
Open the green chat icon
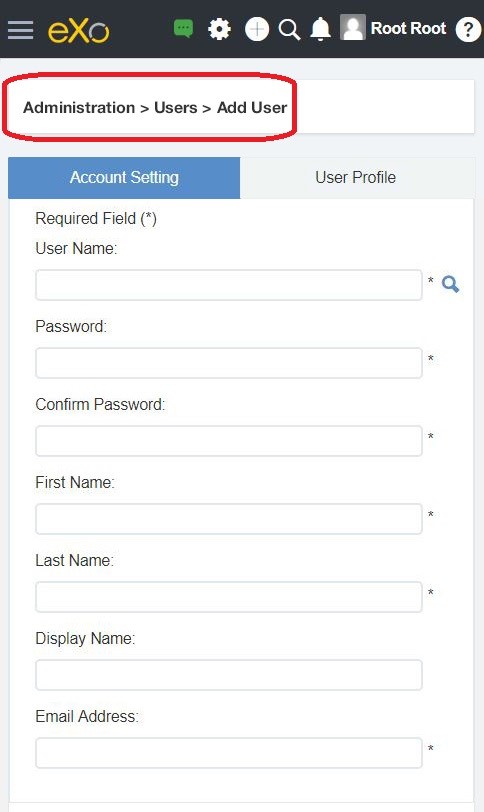tap(183, 29)
